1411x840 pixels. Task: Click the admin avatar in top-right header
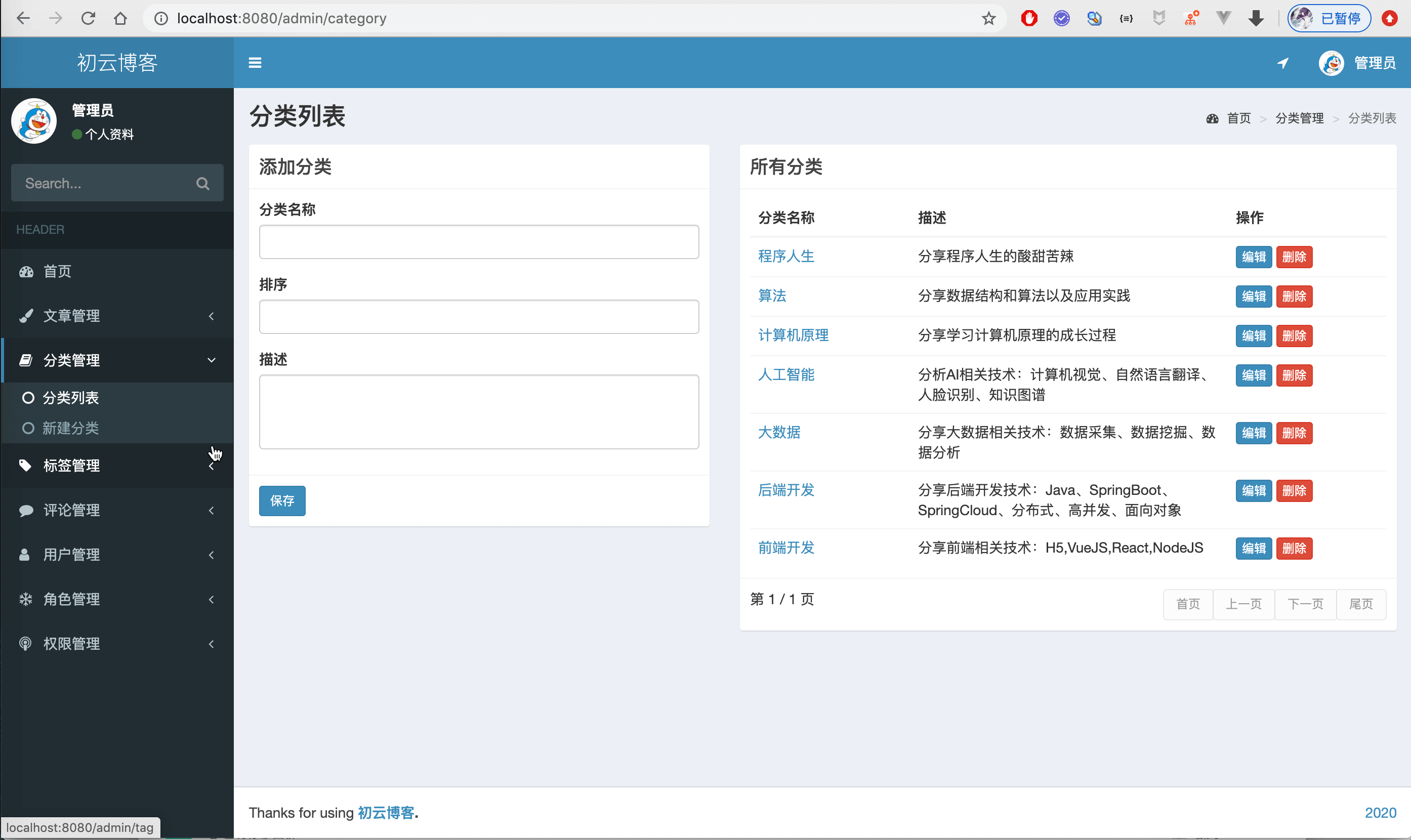pyautogui.click(x=1331, y=63)
